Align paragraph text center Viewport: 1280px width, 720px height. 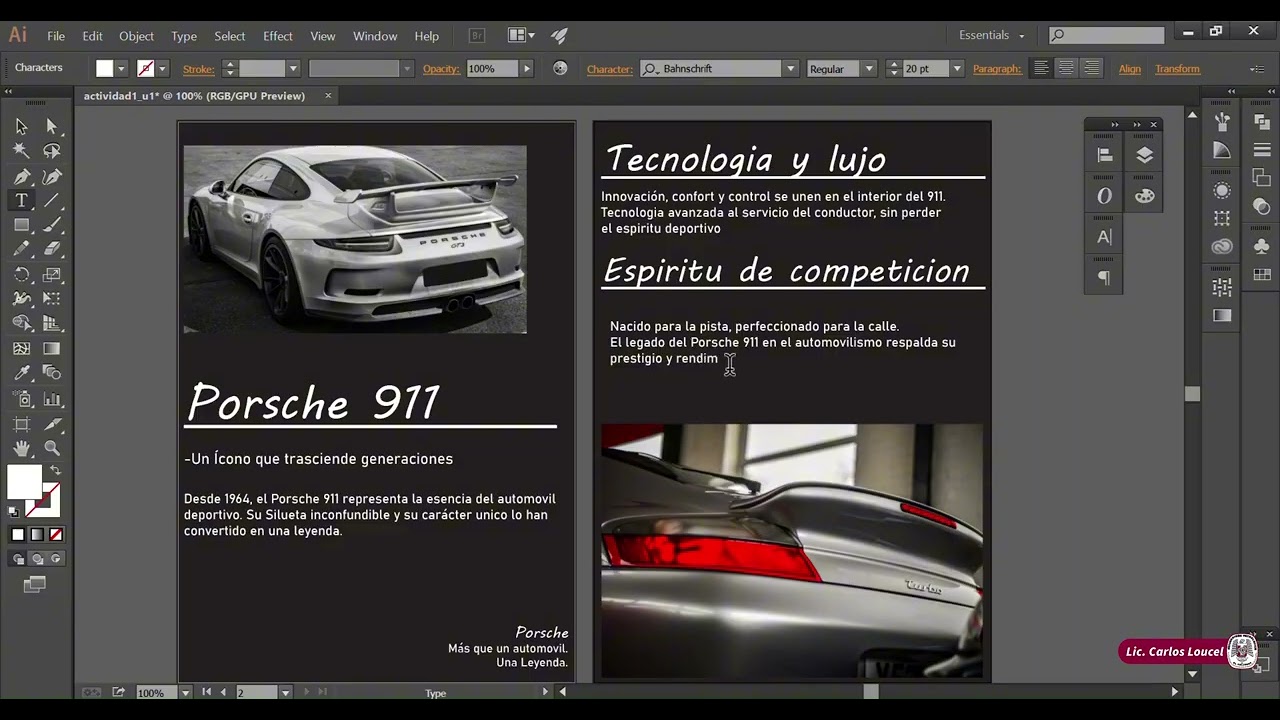[x=1067, y=68]
